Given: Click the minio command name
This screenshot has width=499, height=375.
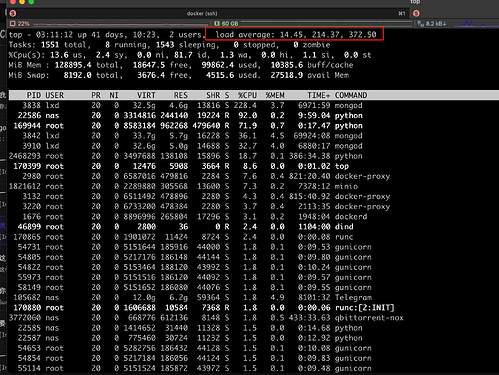Looking at the screenshot, I should point(346,186).
